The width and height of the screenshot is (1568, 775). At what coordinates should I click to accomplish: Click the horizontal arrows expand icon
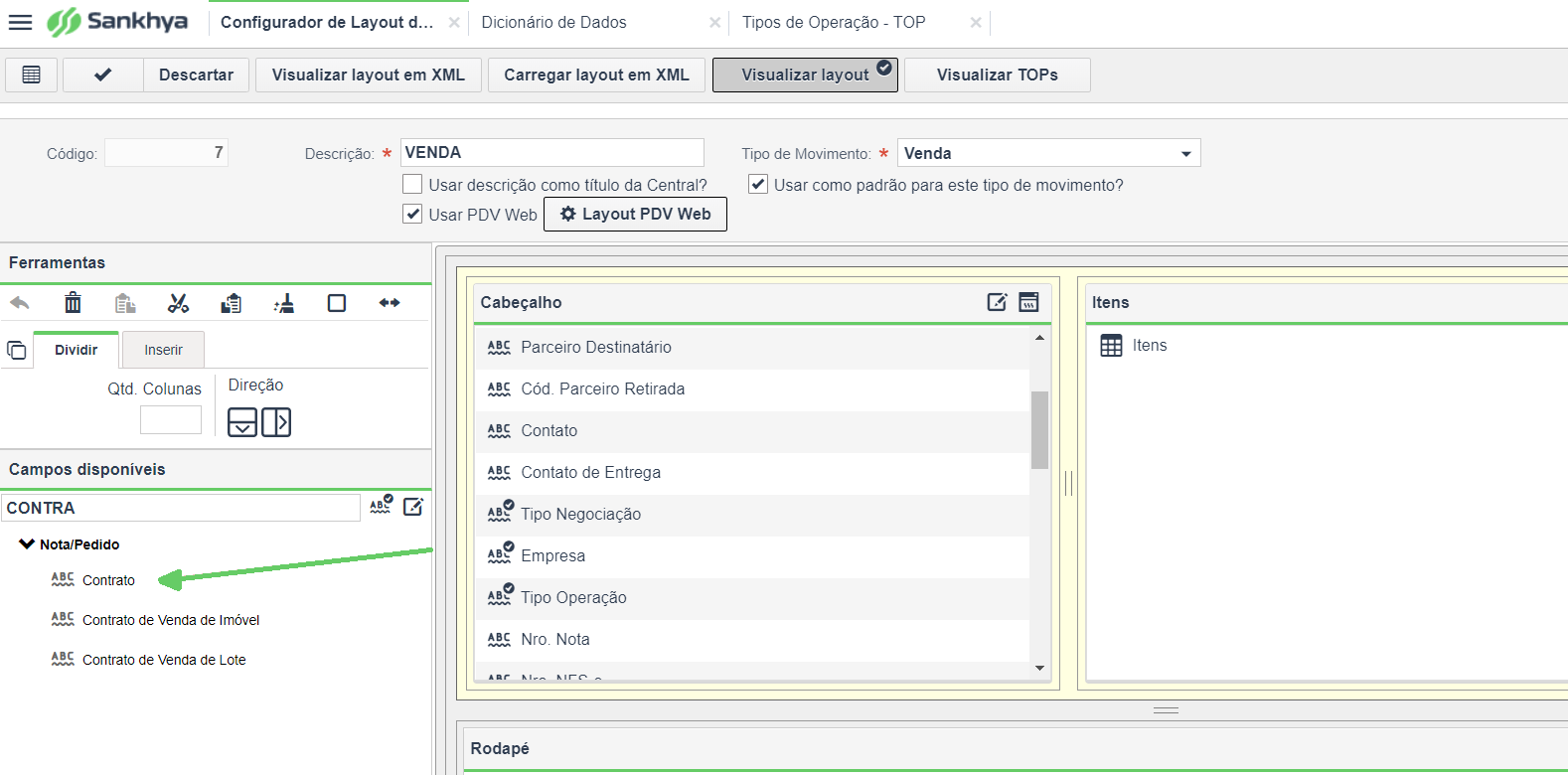coord(390,303)
